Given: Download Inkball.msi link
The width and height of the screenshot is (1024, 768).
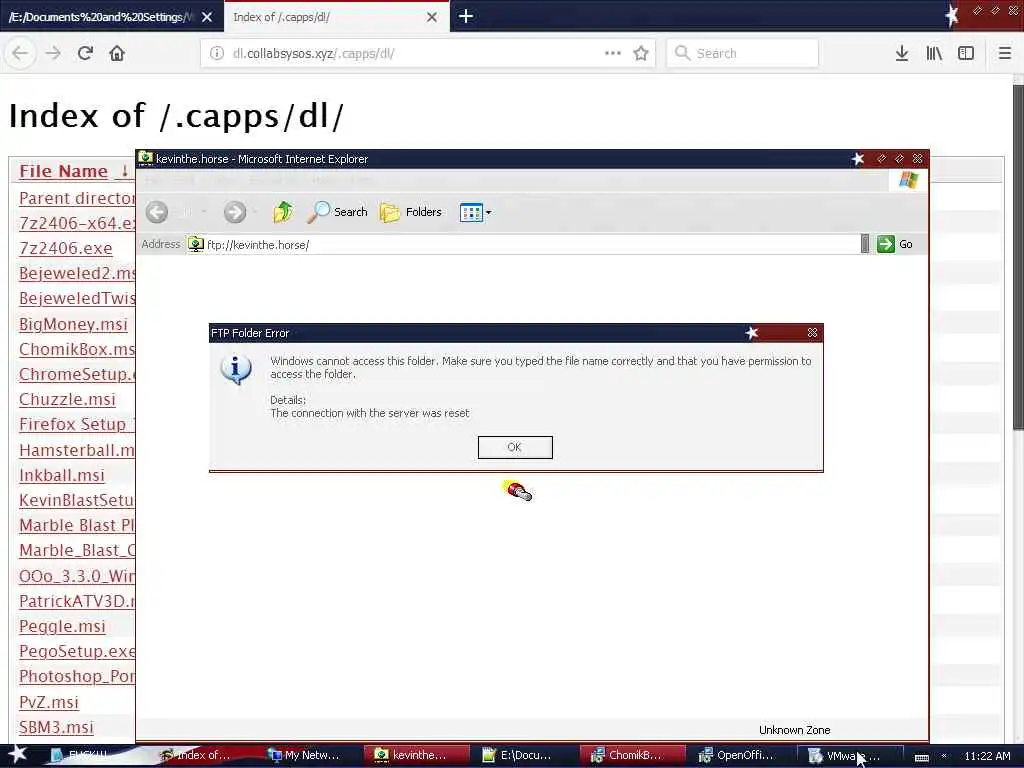Looking at the screenshot, I should (x=62, y=475).
